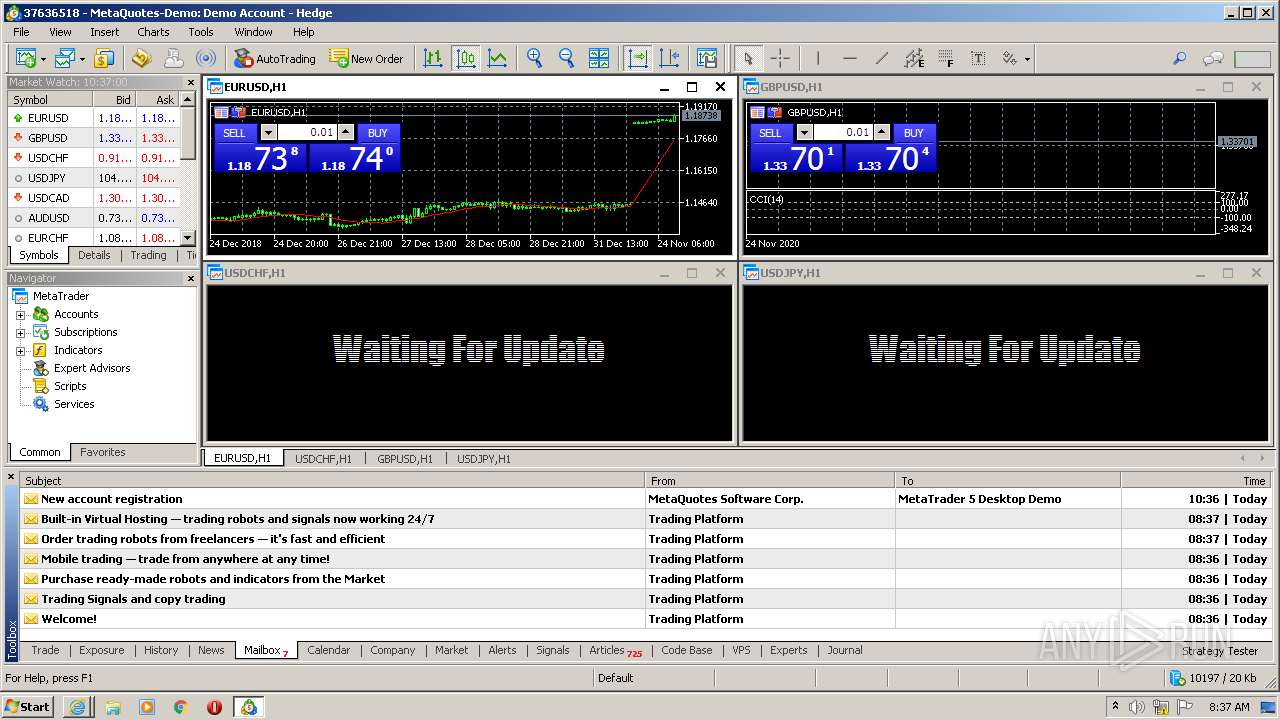The width and height of the screenshot is (1280, 720).
Task: Open Internet Explorer from taskbar
Action: [x=78, y=706]
